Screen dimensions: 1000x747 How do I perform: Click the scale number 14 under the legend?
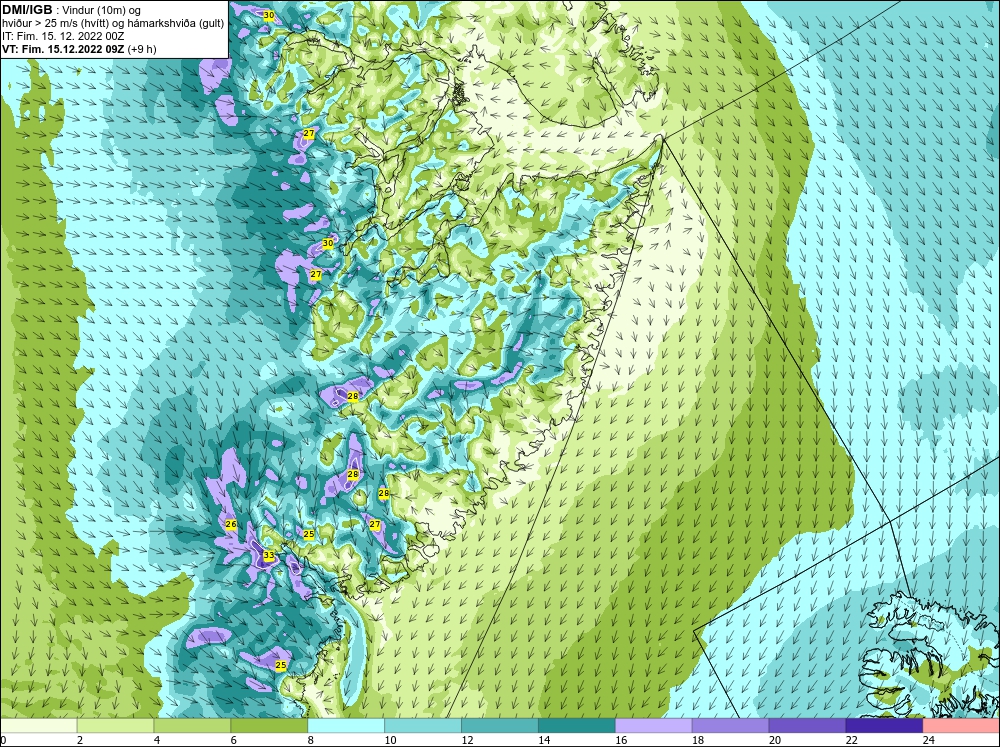point(544,740)
